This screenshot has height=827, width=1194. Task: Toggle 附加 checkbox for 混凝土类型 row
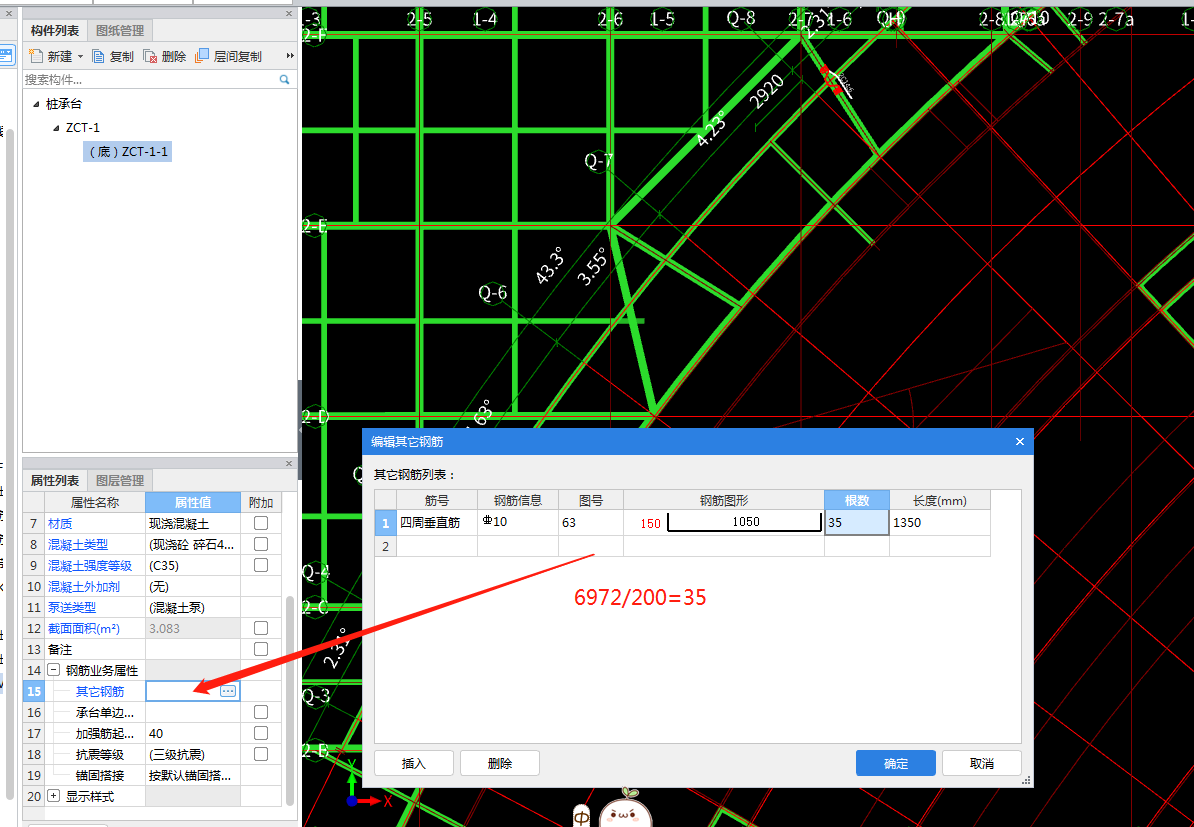(260, 544)
